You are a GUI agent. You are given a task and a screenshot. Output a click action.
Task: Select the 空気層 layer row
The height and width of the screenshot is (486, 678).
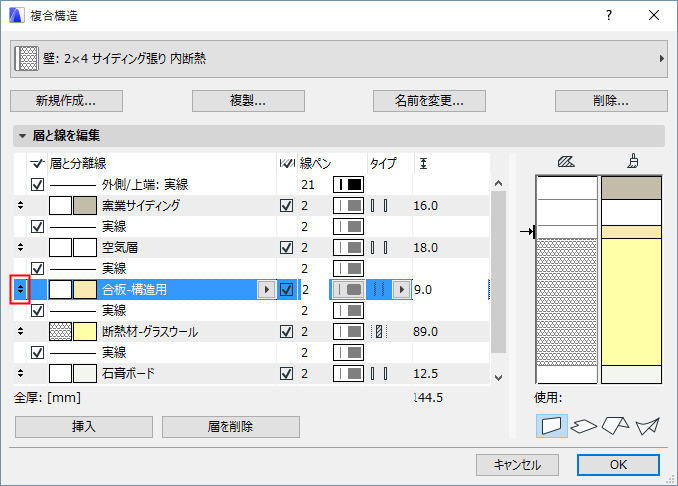click(x=252, y=247)
